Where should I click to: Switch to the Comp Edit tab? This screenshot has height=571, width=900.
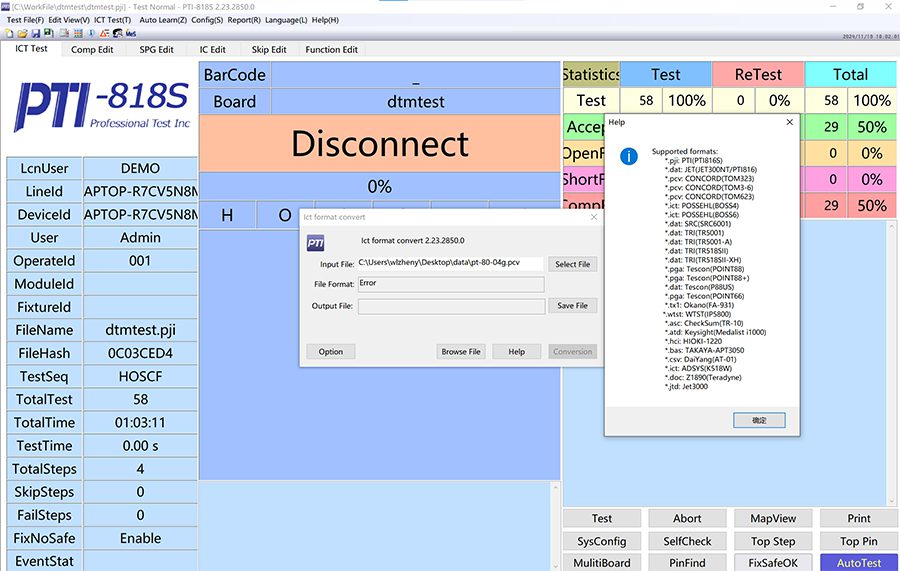coord(92,50)
